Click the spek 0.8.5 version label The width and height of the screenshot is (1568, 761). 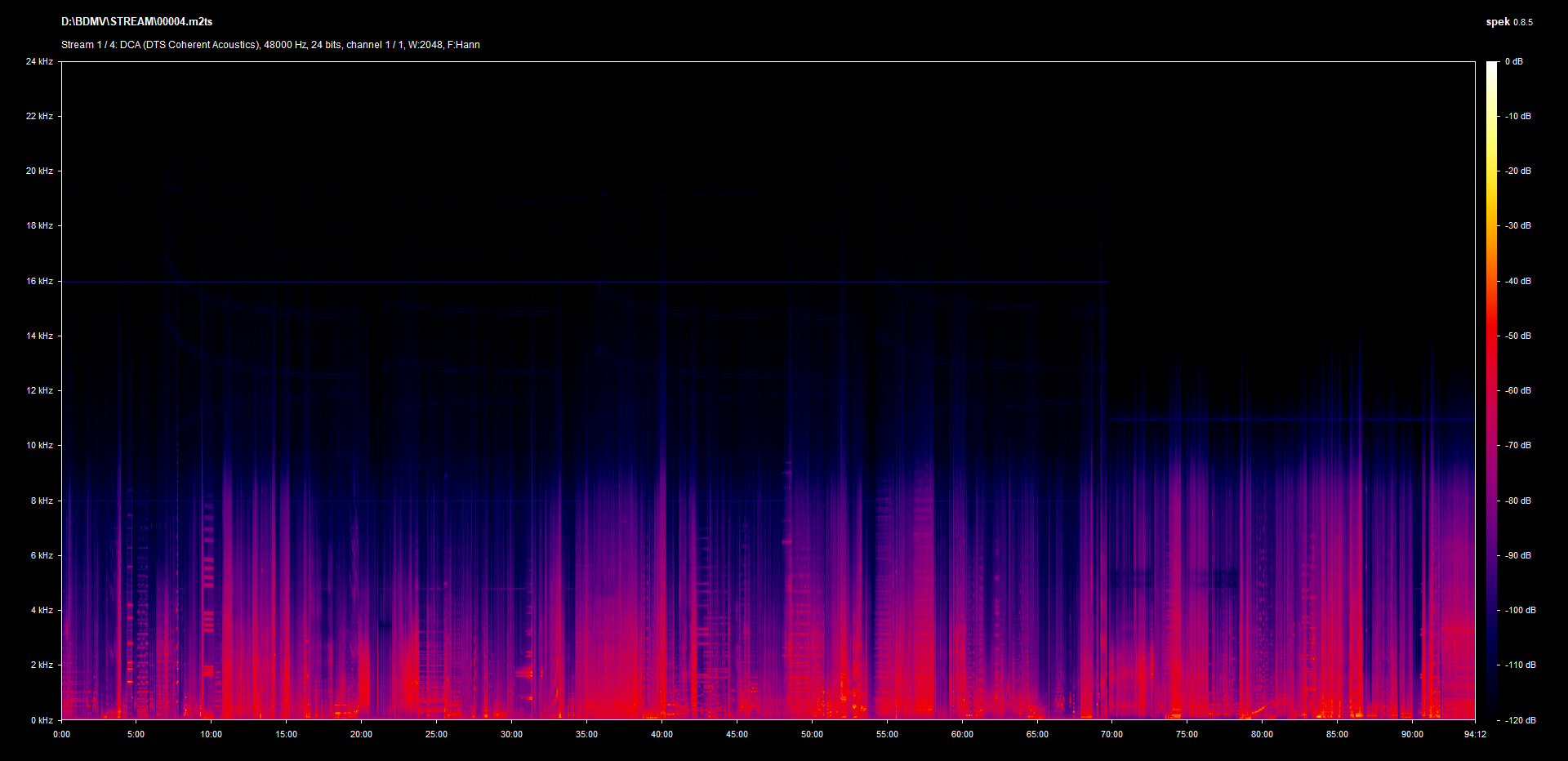pos(1508,22)
